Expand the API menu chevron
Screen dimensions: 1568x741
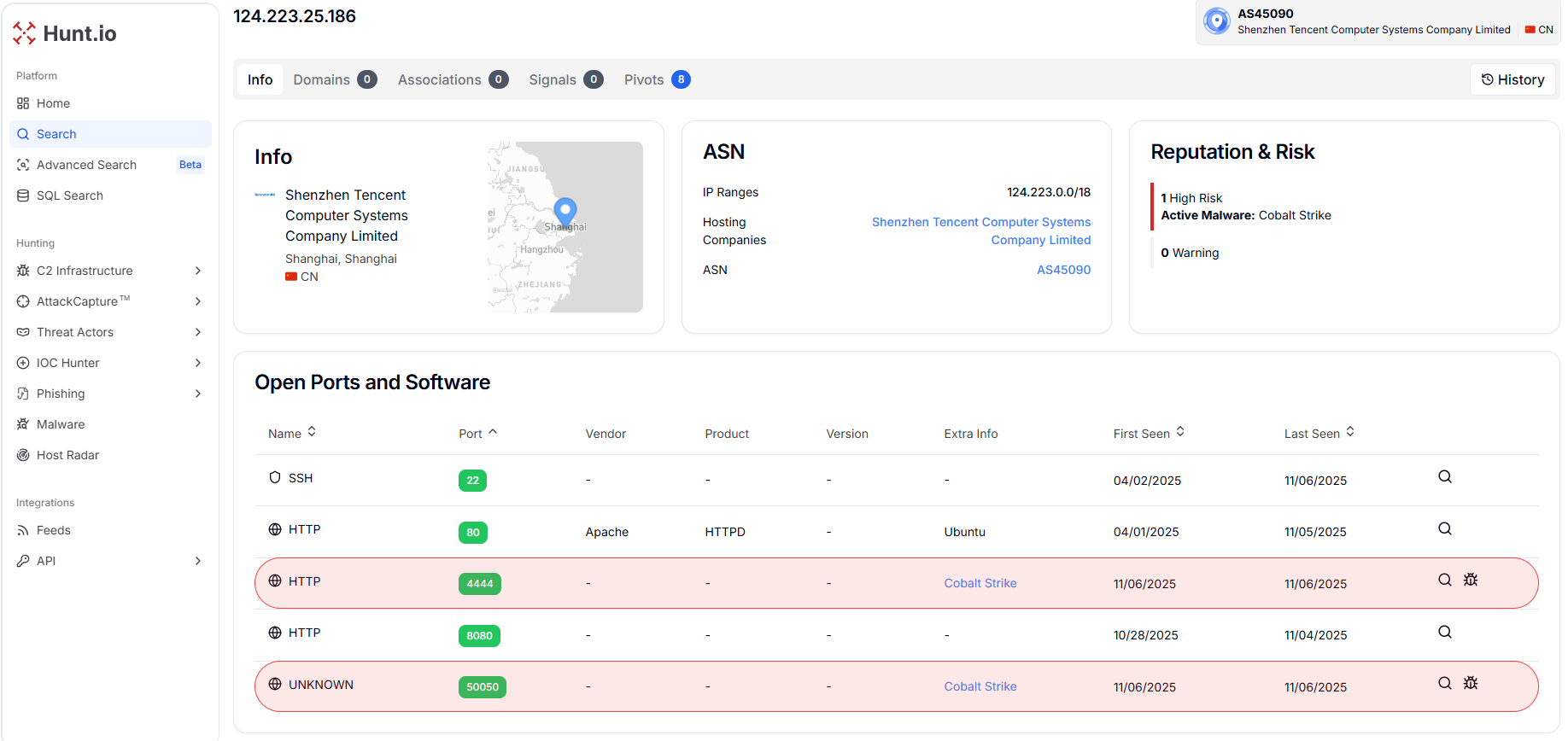click(x=198, y=561)
